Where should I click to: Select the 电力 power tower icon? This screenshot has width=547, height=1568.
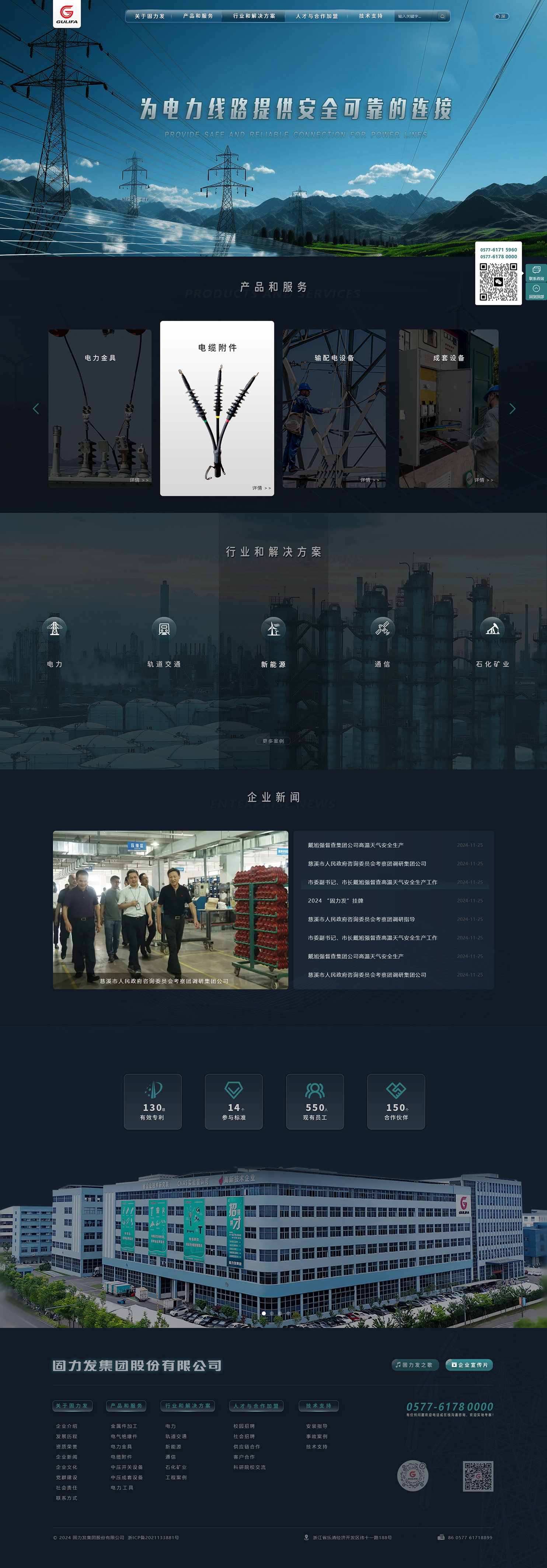[55, 627]
